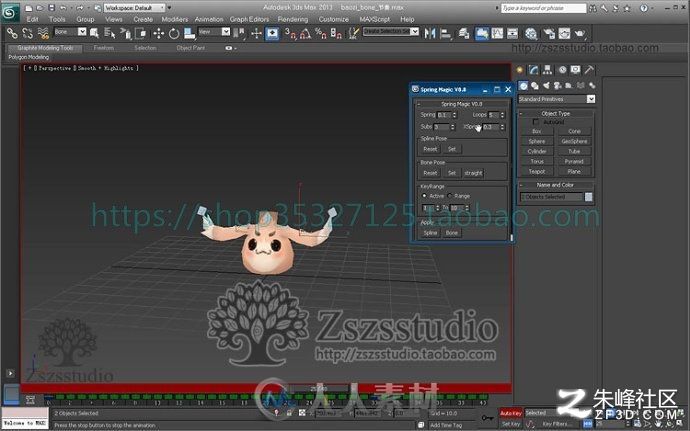Viewport: 690px width, 431px height.
Task: Open the MAXScript menu
Action: [374, 19]
